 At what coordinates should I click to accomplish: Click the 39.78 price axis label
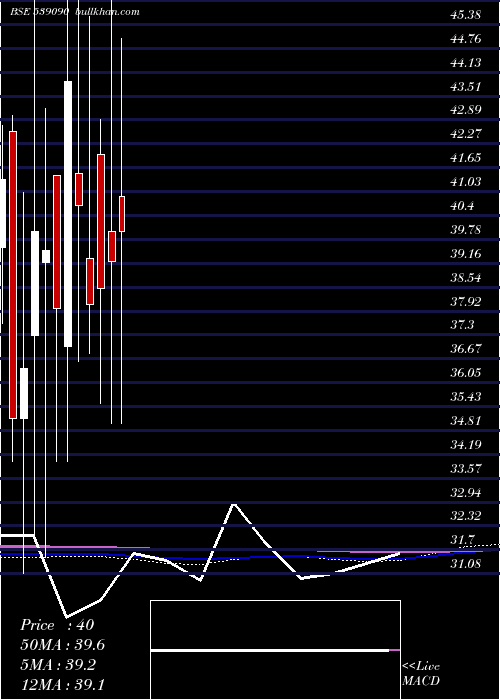coord(466,230)
